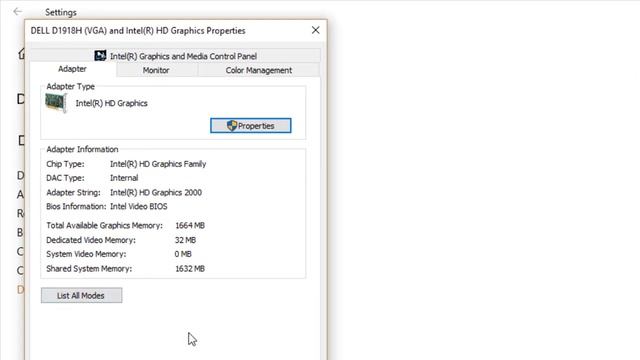This screenshot has height=360, width=640.
Task: Click the Intel Graphics Control Panel tab icon
Action: click(x=100, y=56)
